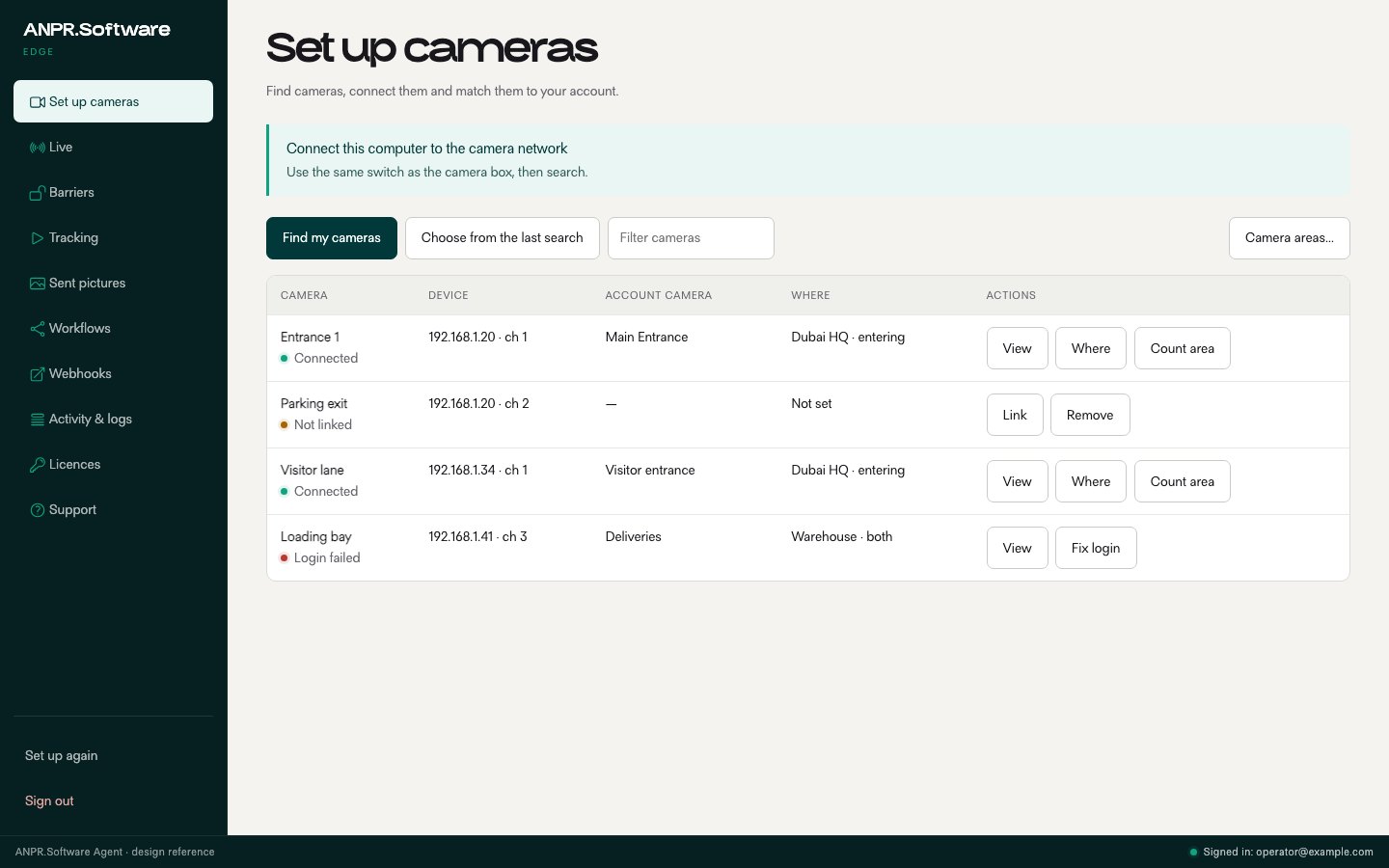The width and height of the screenshot is (1389, 868).
Task: Set Where for Entrance 1 camera
Action: tap(1091, 348)
